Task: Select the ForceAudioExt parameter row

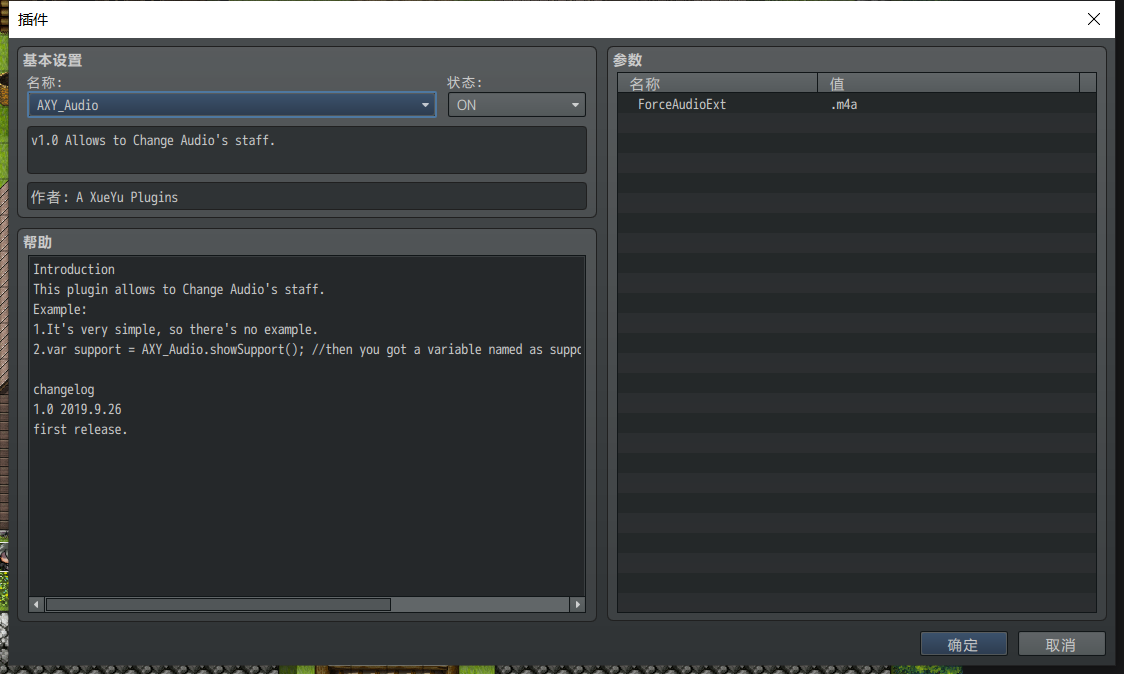Action: tap(857, 105)
